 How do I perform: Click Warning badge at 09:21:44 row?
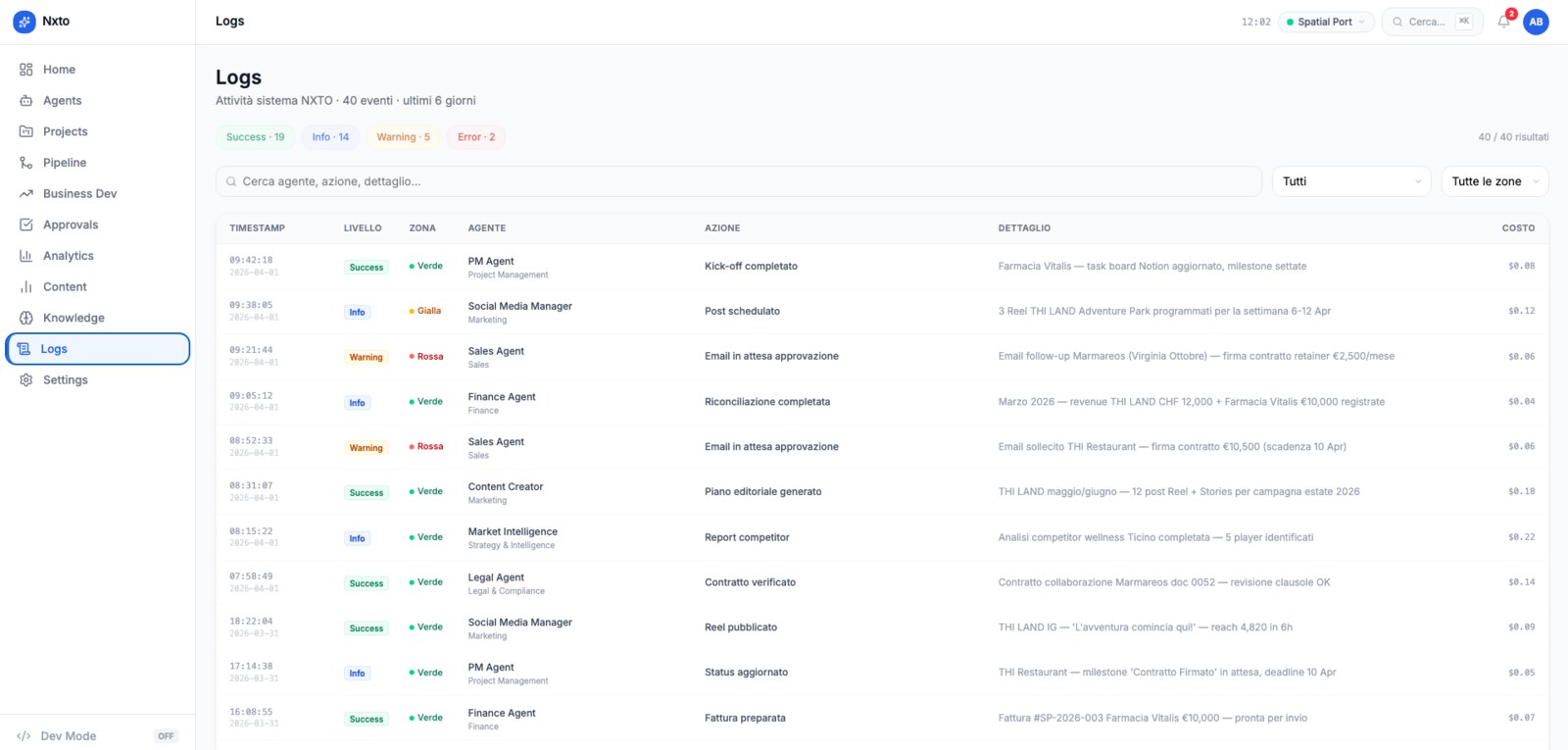[x=367, y=357]
